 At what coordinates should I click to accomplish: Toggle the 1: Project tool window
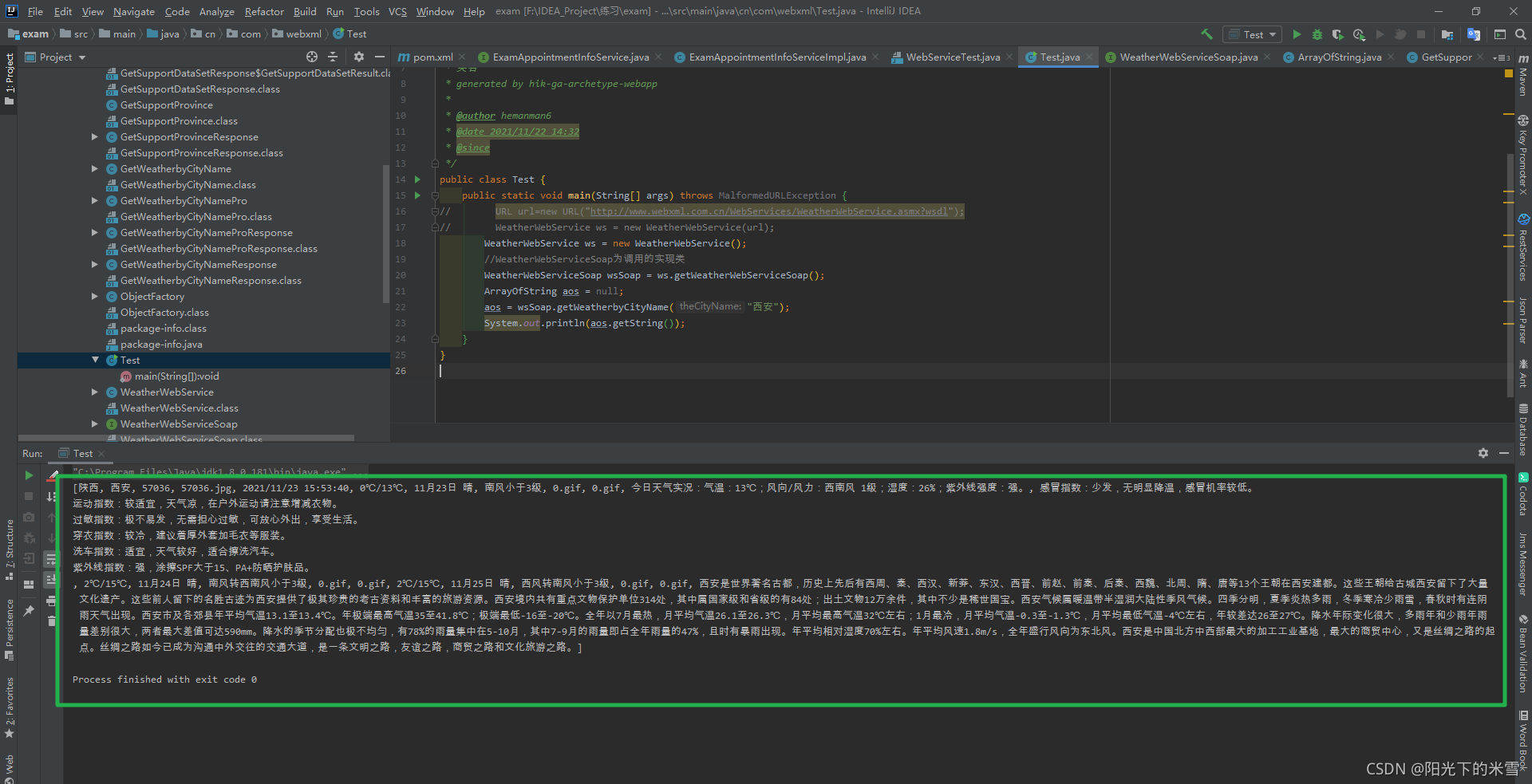pos(9,80)
